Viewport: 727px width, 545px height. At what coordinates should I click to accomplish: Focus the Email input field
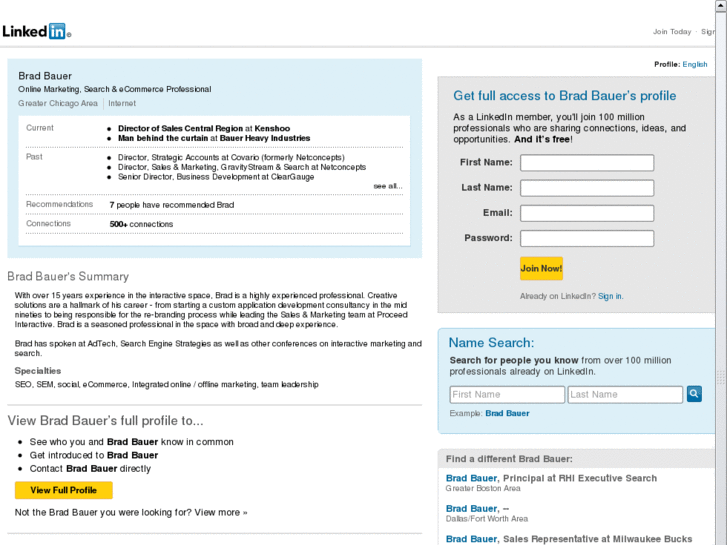pos(587,213)
